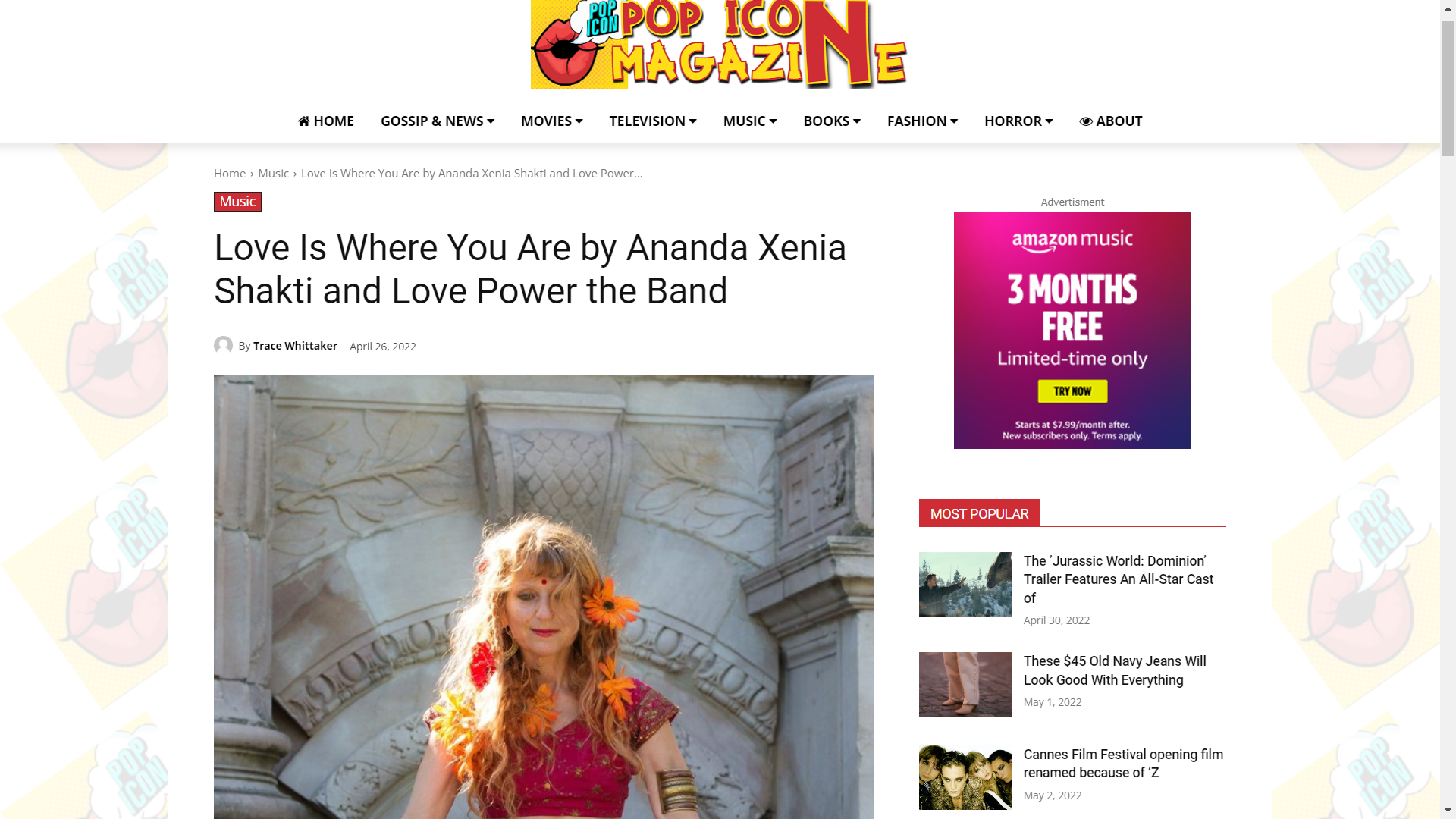
Task: Open the TELEVISION dropdown menu
Action: click(653, 121)
